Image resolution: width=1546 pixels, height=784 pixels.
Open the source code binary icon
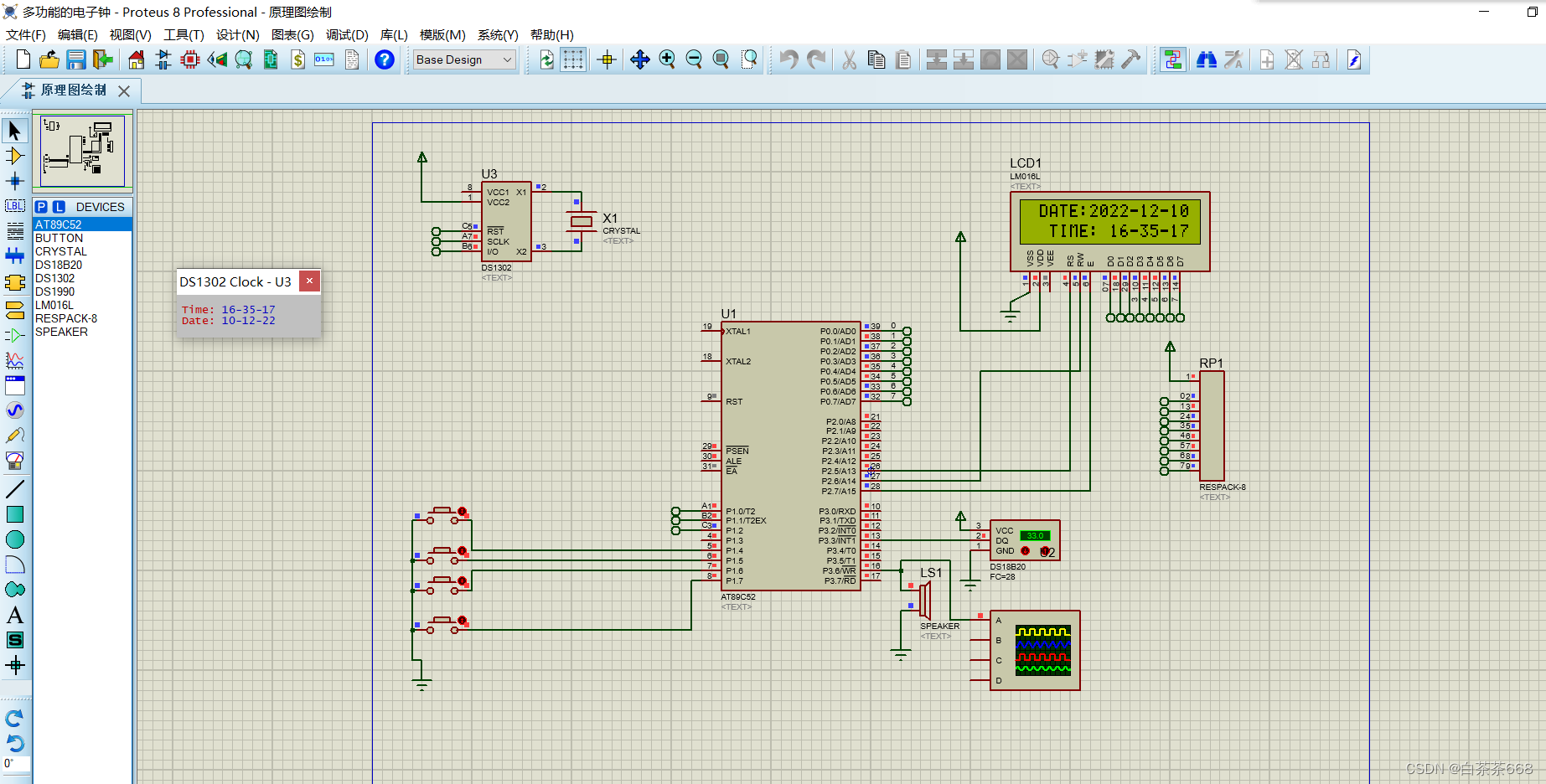[324, 59]
